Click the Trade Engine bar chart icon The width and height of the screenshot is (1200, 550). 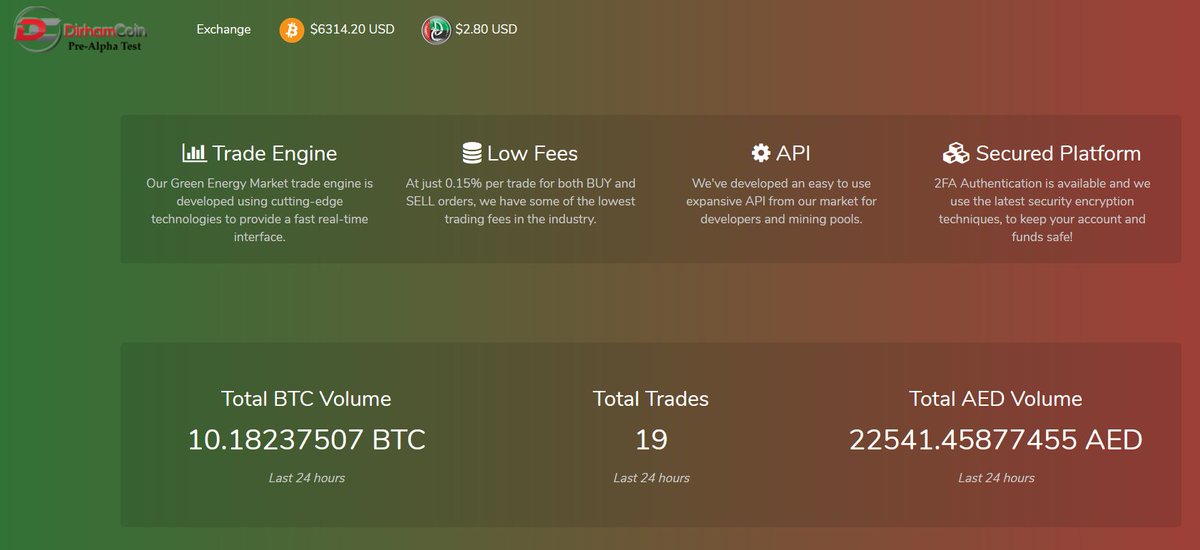[194, 153]
